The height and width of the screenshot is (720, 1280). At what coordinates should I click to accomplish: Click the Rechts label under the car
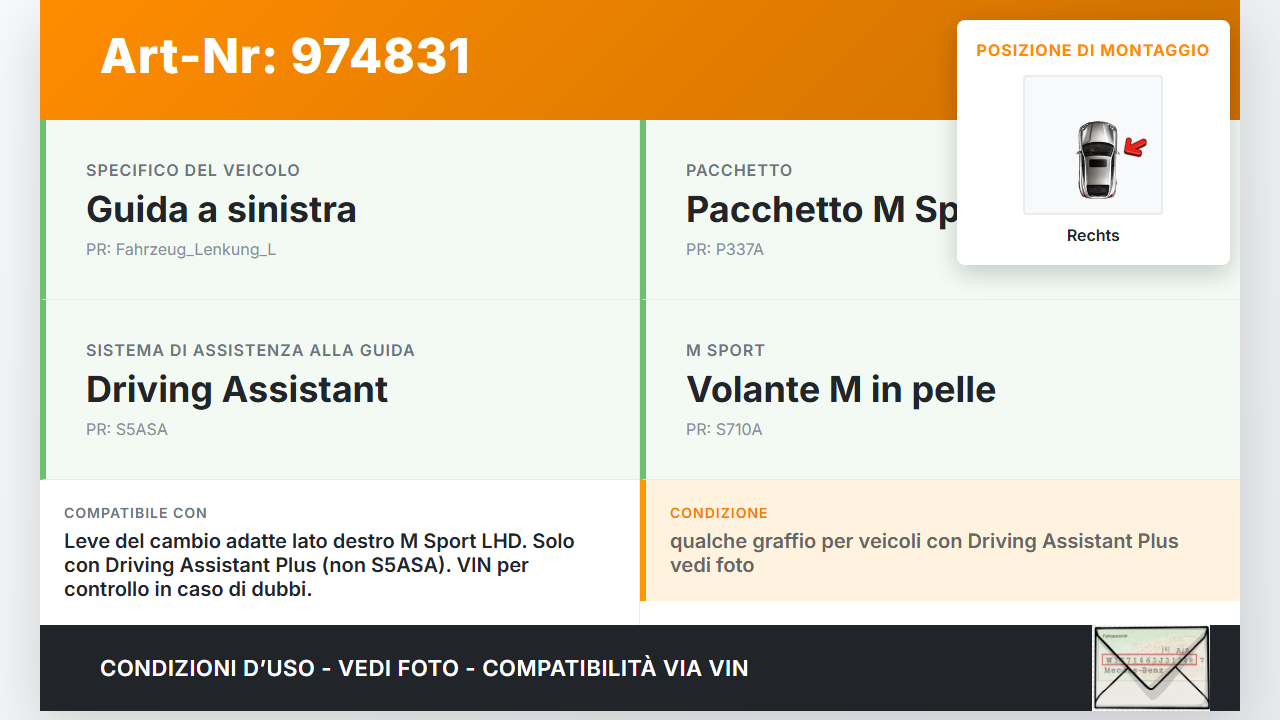[x=1093, y=236]
